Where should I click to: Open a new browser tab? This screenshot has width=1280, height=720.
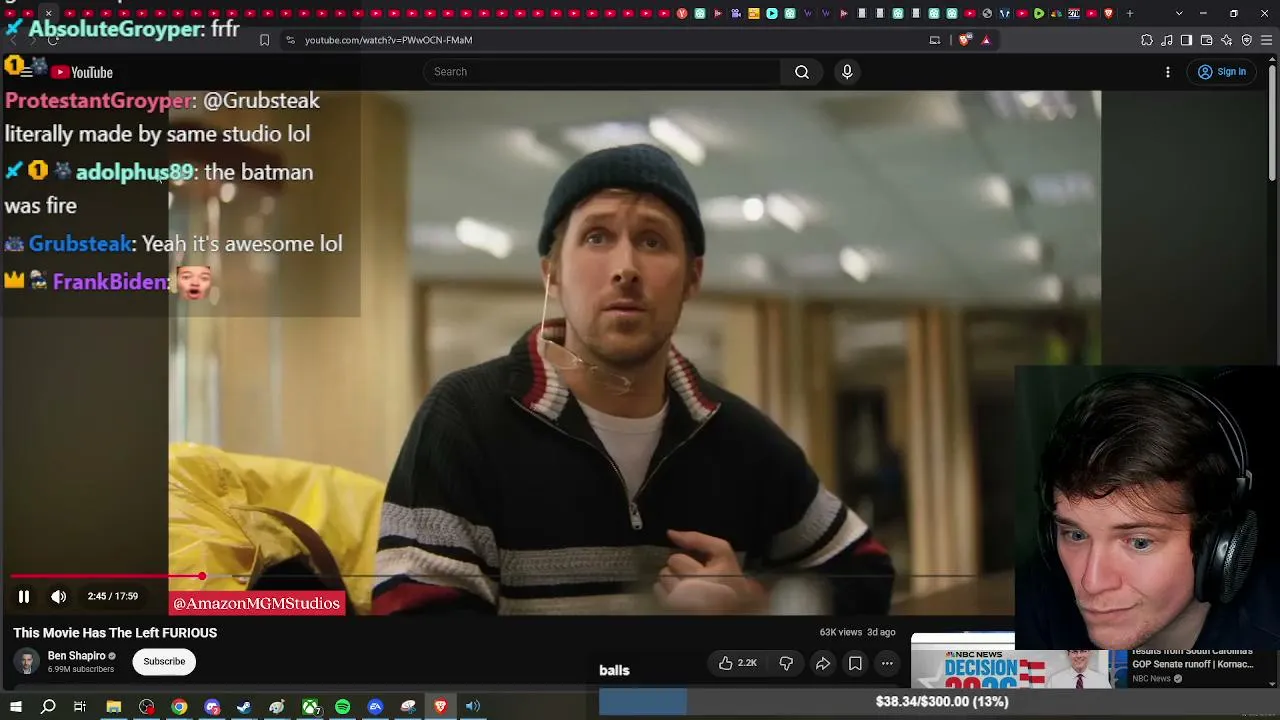click(x=1130, y=13)
